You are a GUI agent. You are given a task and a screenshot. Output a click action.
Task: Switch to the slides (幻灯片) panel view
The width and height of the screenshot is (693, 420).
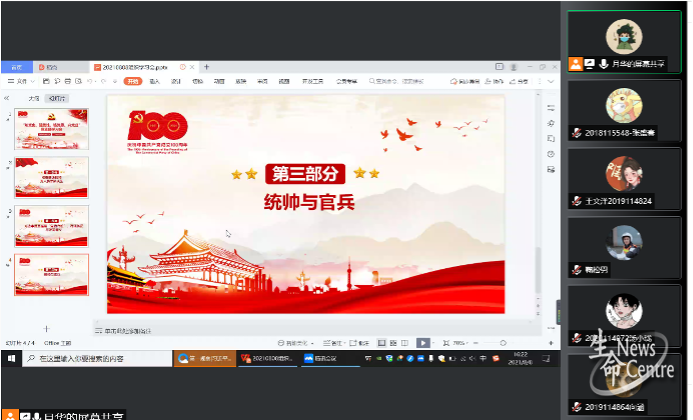(x=58, y=98)
